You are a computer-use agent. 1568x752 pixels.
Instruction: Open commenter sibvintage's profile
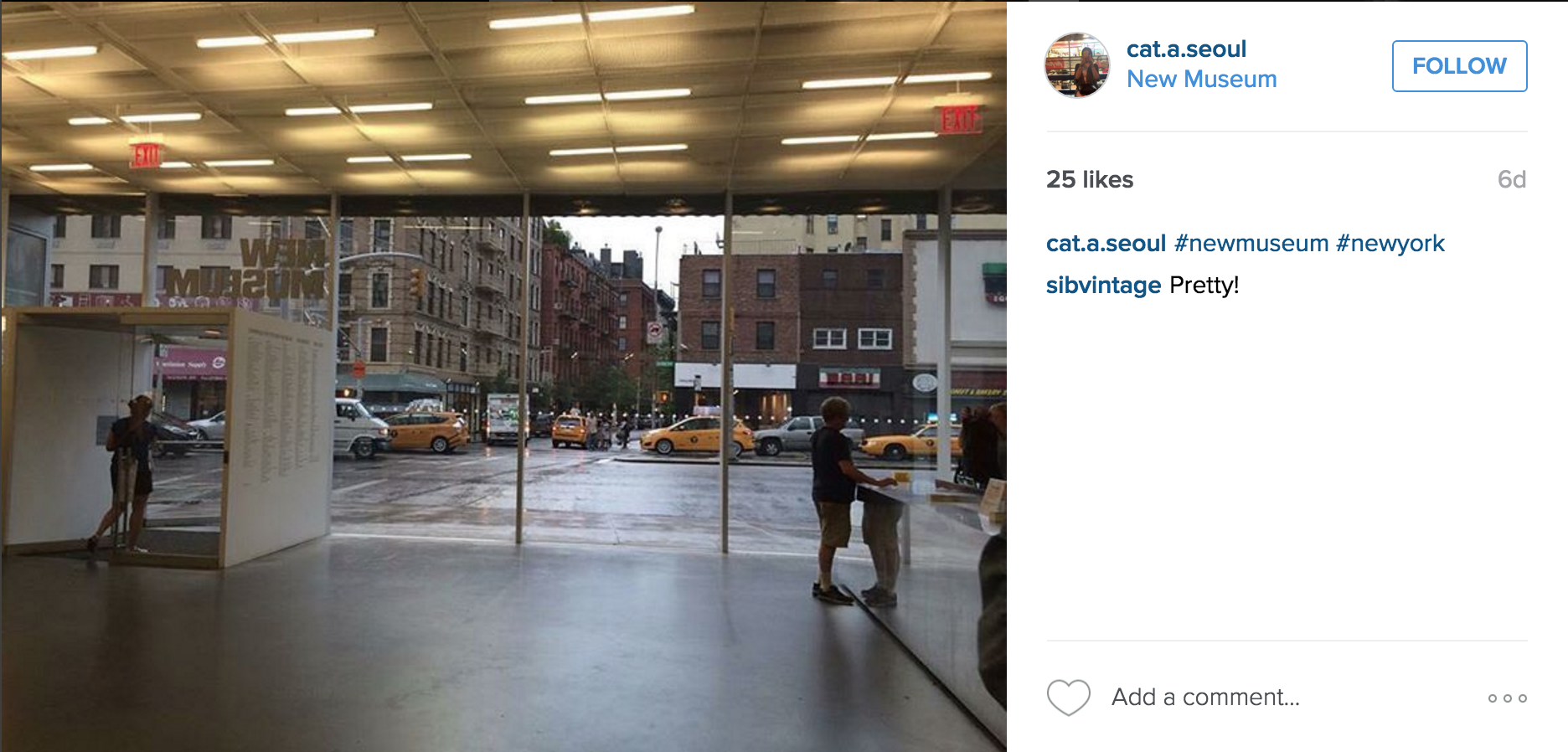click(1103, 285)
